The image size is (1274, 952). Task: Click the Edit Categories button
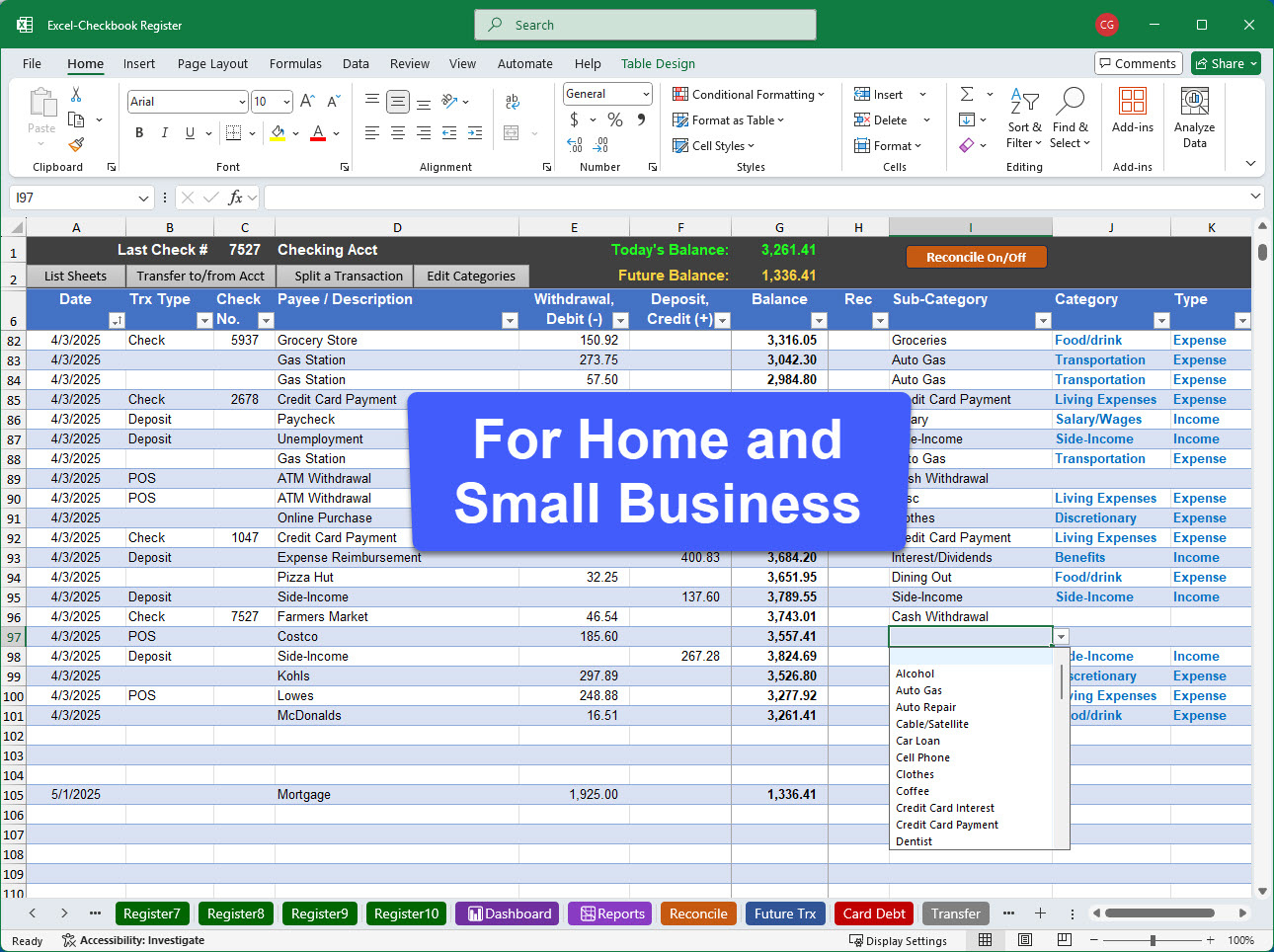(470, 277)
